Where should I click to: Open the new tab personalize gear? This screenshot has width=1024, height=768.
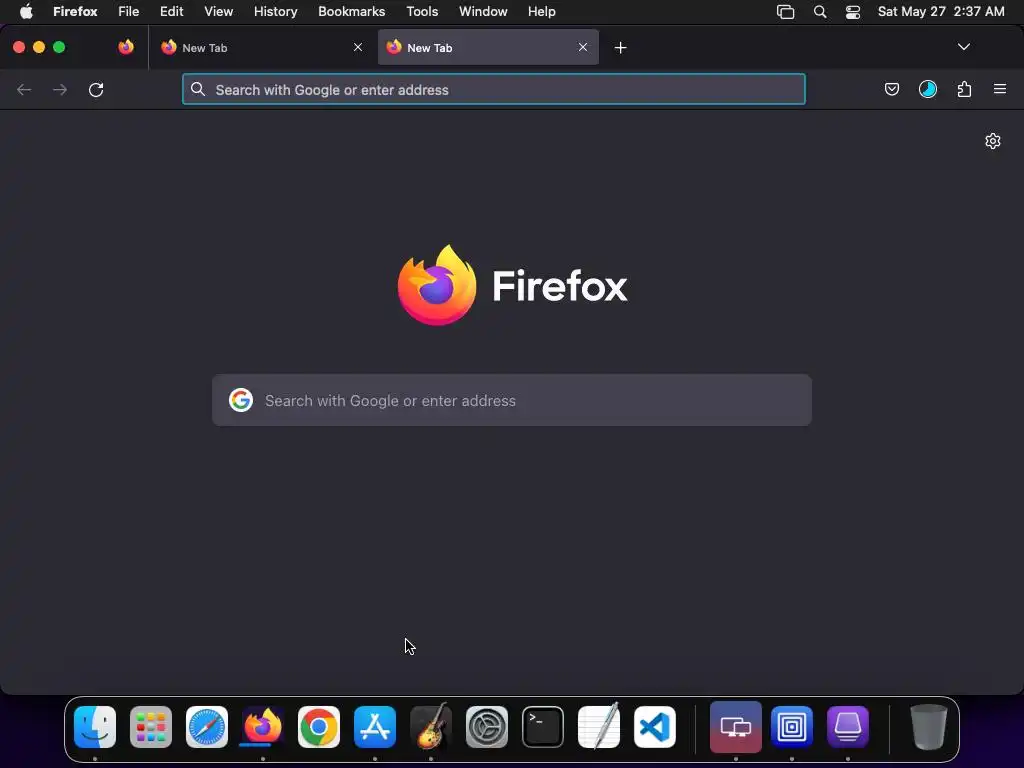[993, 141]
